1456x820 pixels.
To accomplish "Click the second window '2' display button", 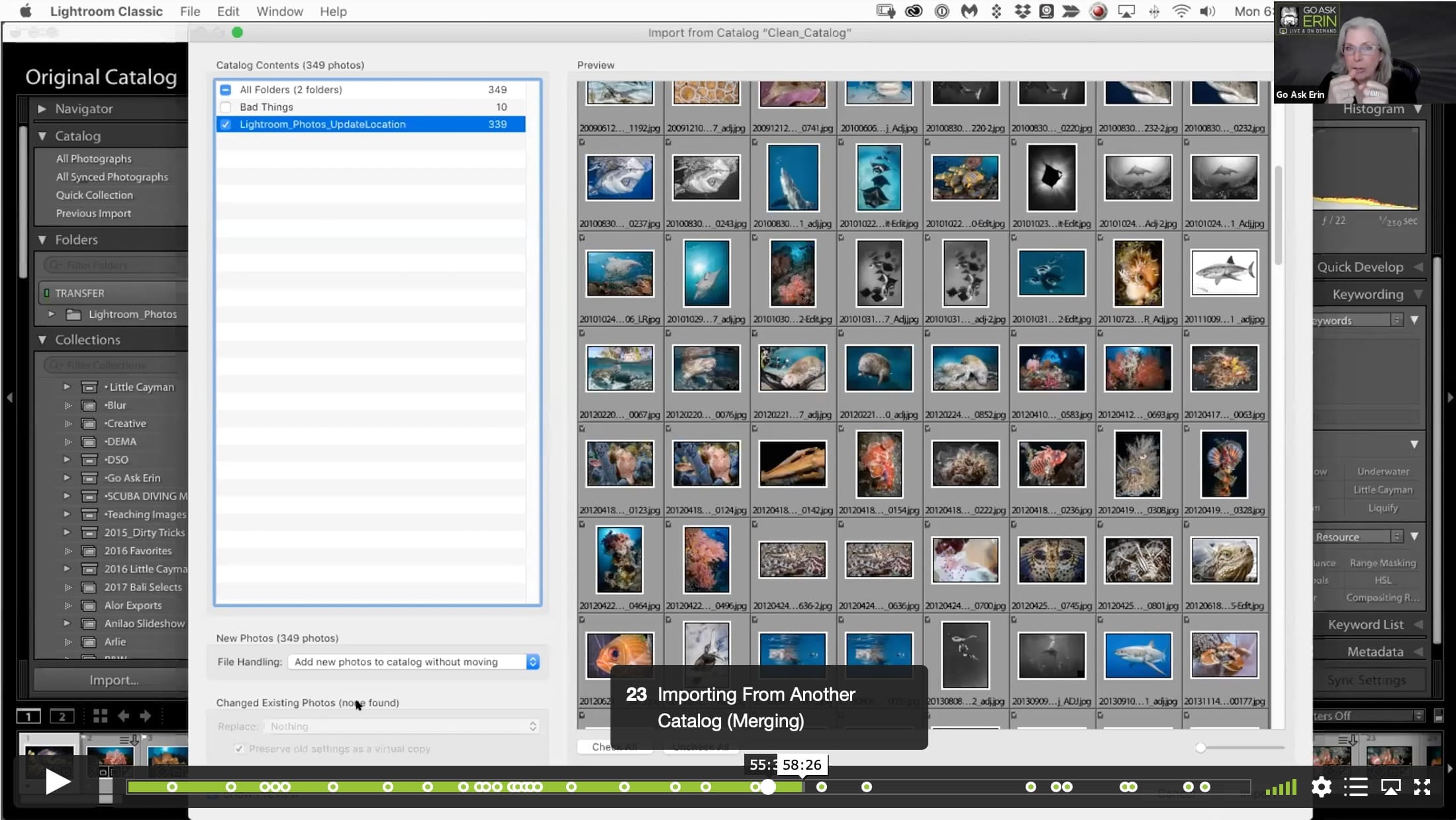I will (x=62, y=716).
